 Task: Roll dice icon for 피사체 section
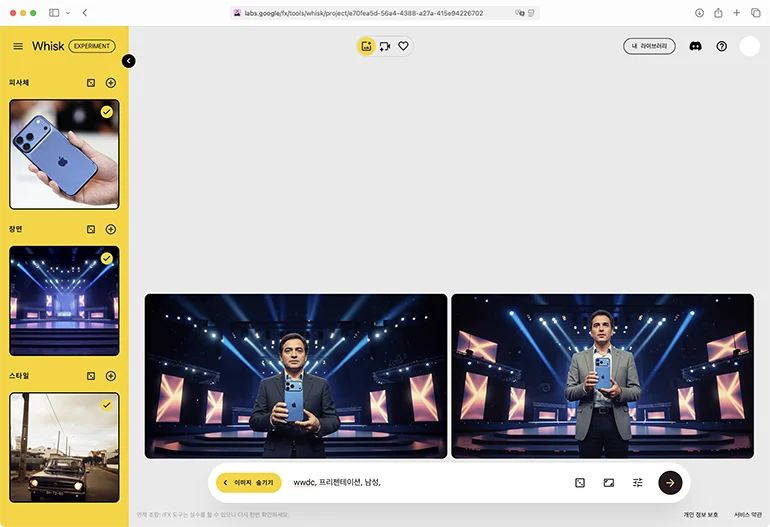click(x=91, y=83)
